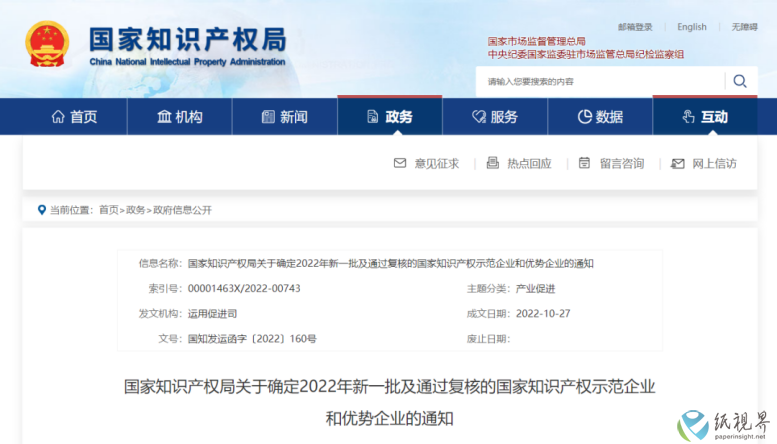Screen dimensions: 777x444
Task: Click the date 2022-10-27
Action: tap(543, 314)
